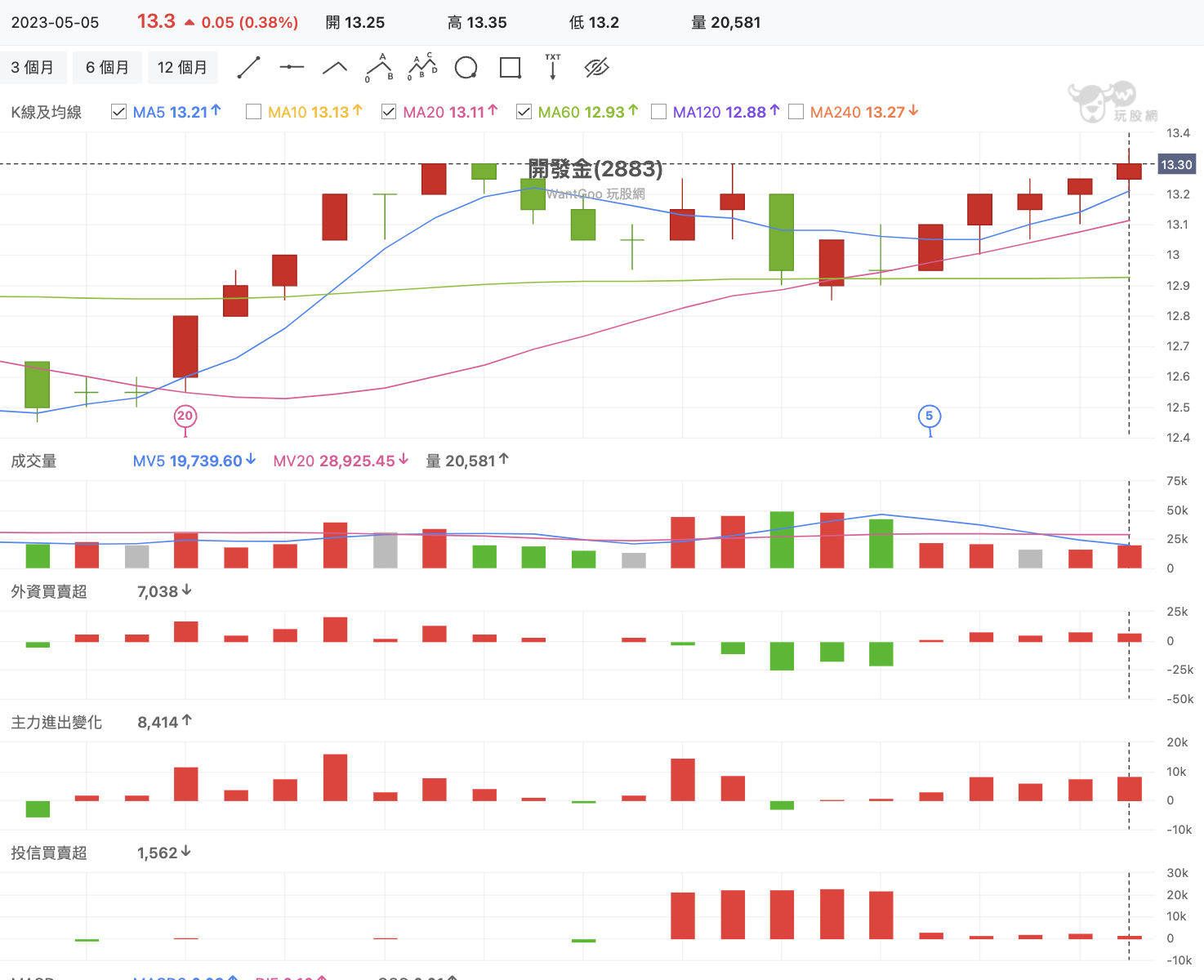Enable the MA120 moving average checkbox
Screen dimensions: 1204x980
(x=658, y=112)
